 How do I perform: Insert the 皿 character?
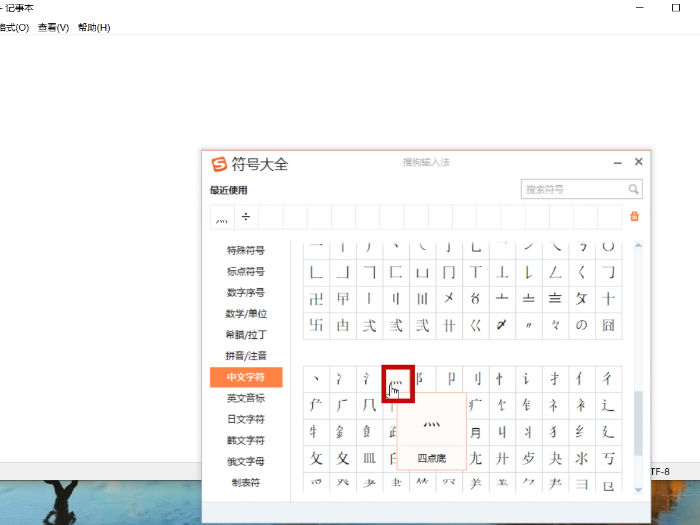369,458
